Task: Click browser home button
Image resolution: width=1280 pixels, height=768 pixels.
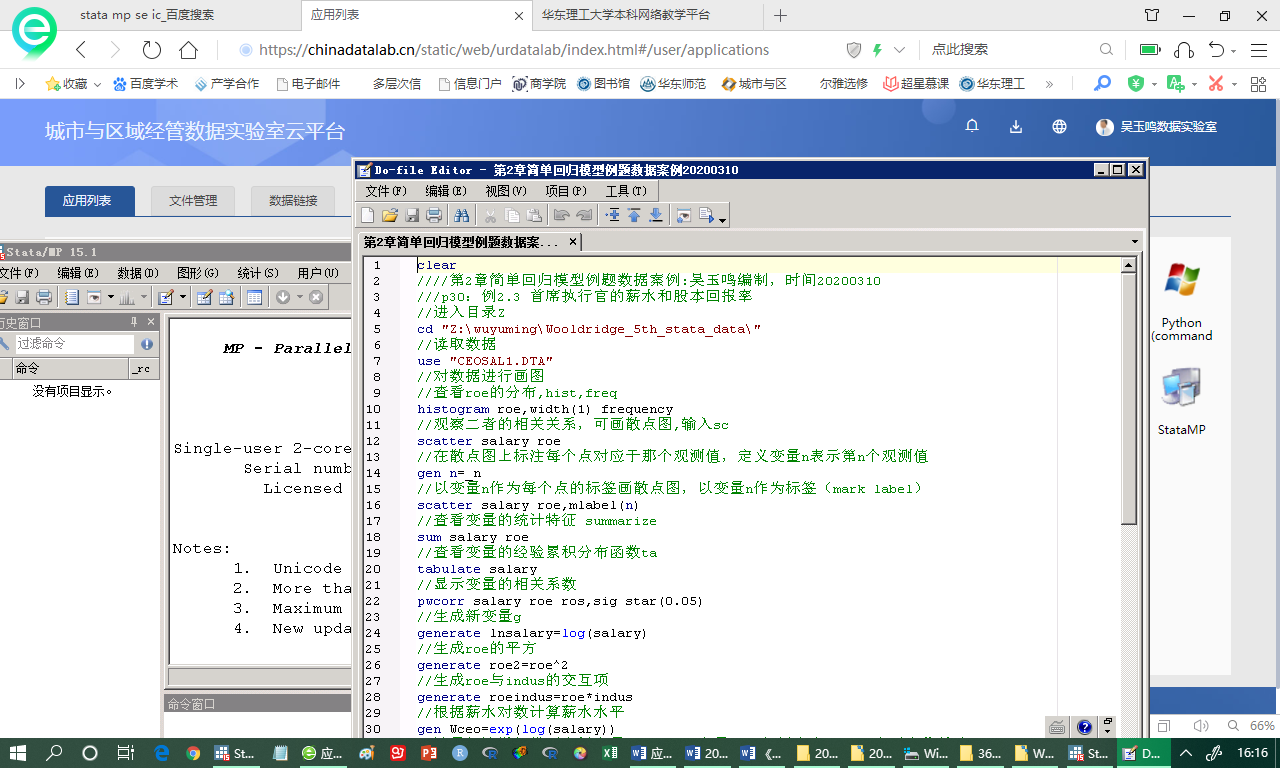Action: [188, 49]
